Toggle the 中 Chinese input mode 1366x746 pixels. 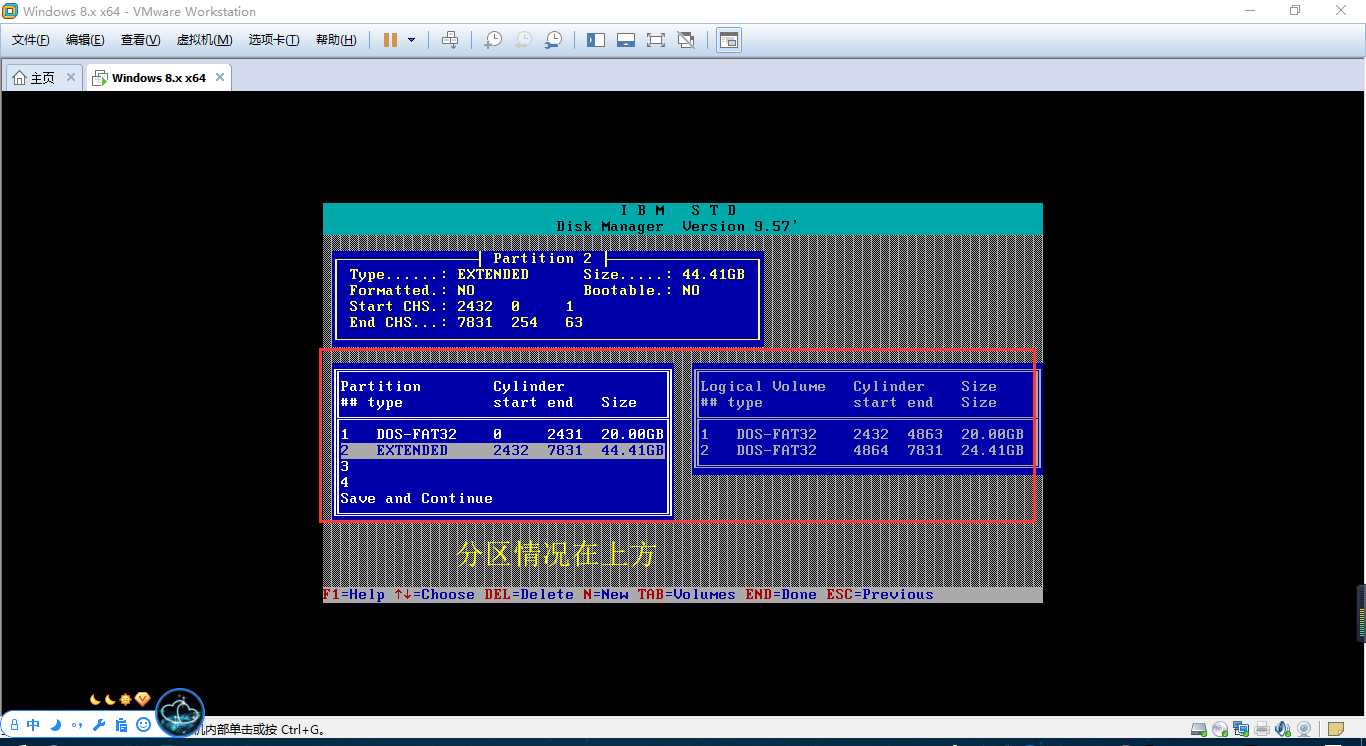(x=34, y=725)
